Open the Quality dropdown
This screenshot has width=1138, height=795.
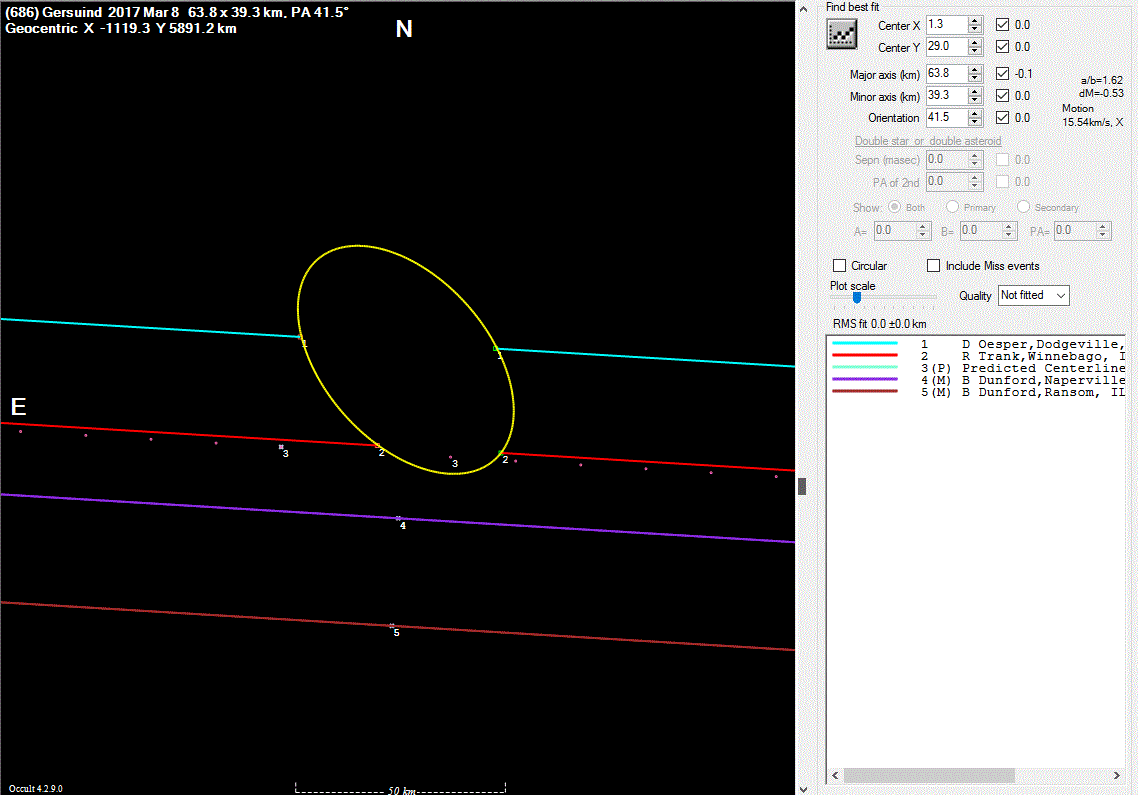[x=1033, y=295]
